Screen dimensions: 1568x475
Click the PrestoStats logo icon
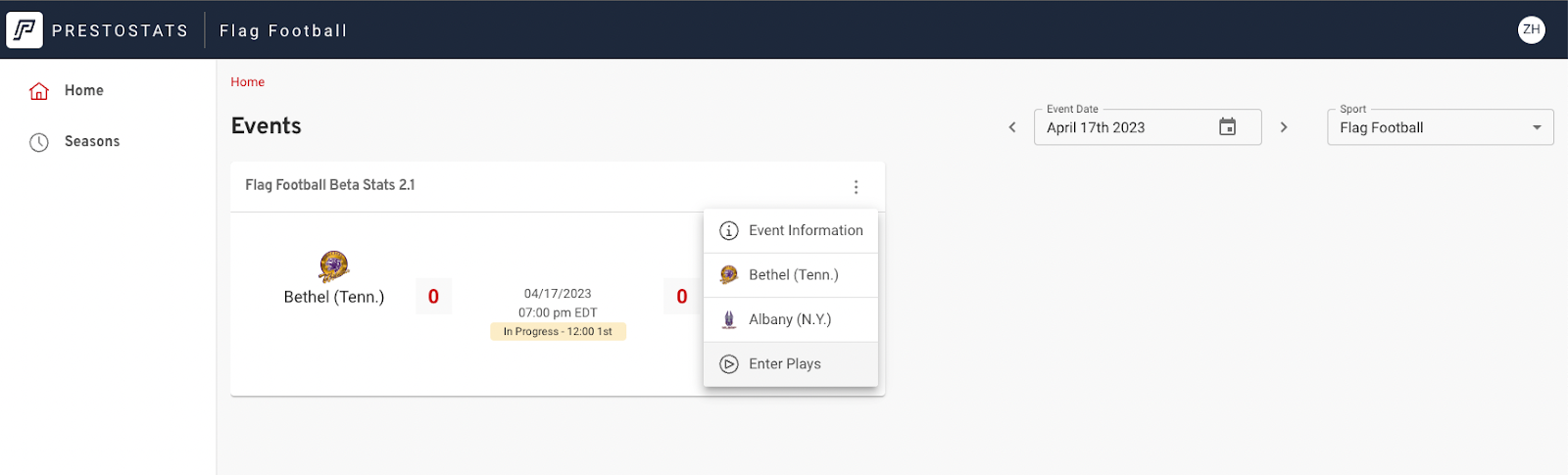click(x=24, y=30)
